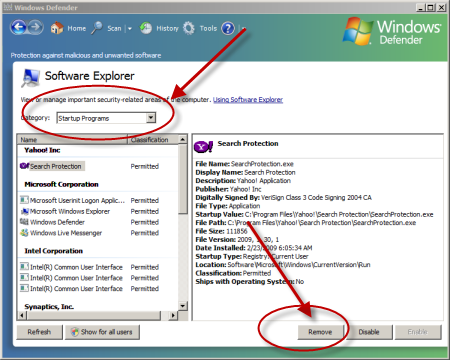Screen dimensions: 450x360
Task: Select Search Protection in the list
Action: click(x=56, y=166)
